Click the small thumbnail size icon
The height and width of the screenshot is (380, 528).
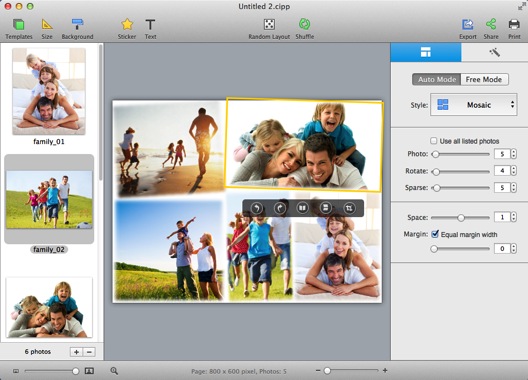pyautogui.click(x=16, y=371)
